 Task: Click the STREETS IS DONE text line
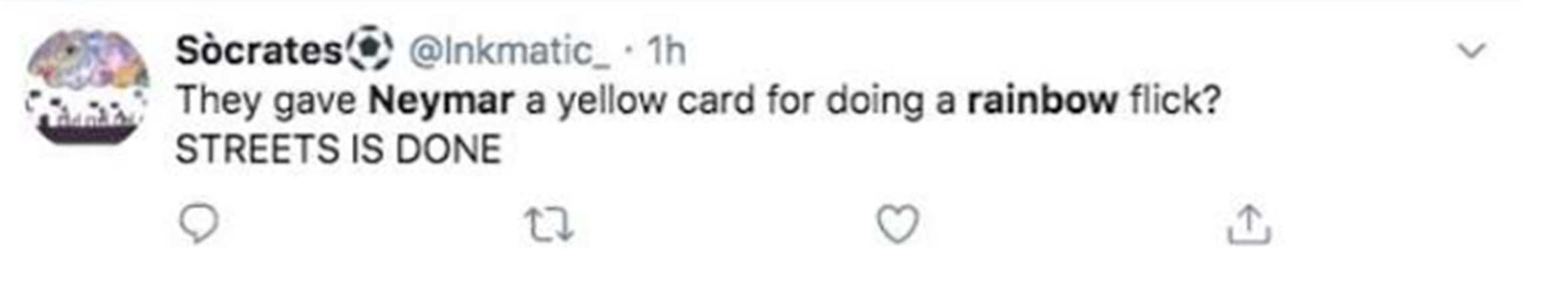point(338,149)
